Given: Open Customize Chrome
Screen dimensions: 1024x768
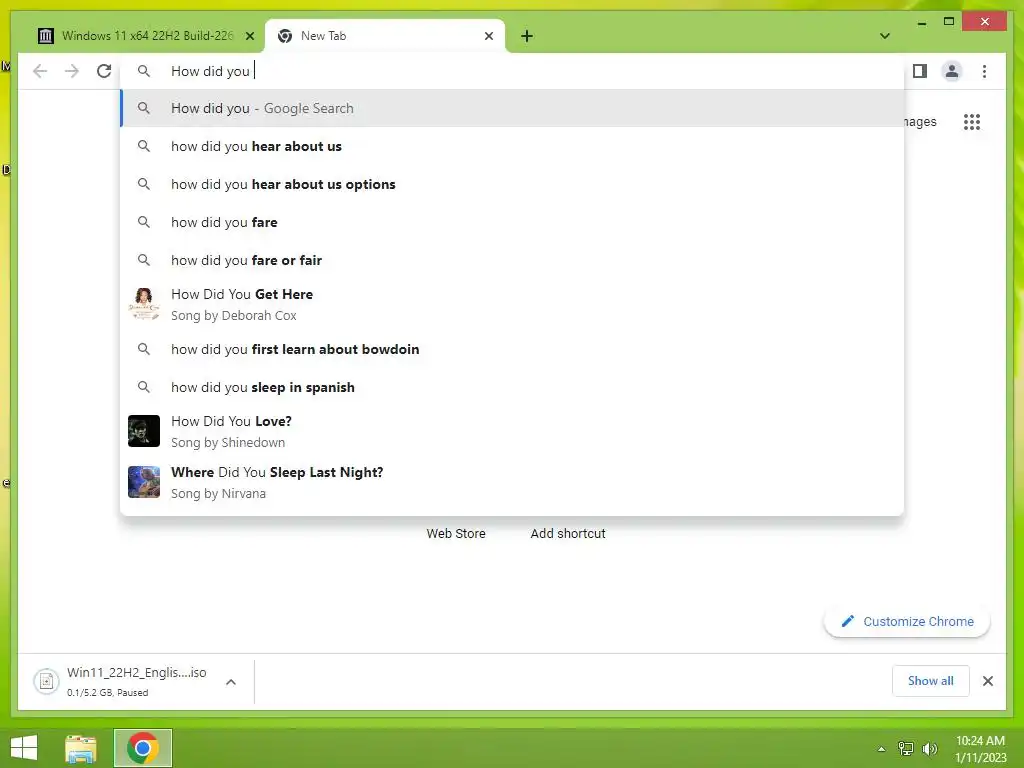Looking at the screenshot, I should click(x=907, y=622).
